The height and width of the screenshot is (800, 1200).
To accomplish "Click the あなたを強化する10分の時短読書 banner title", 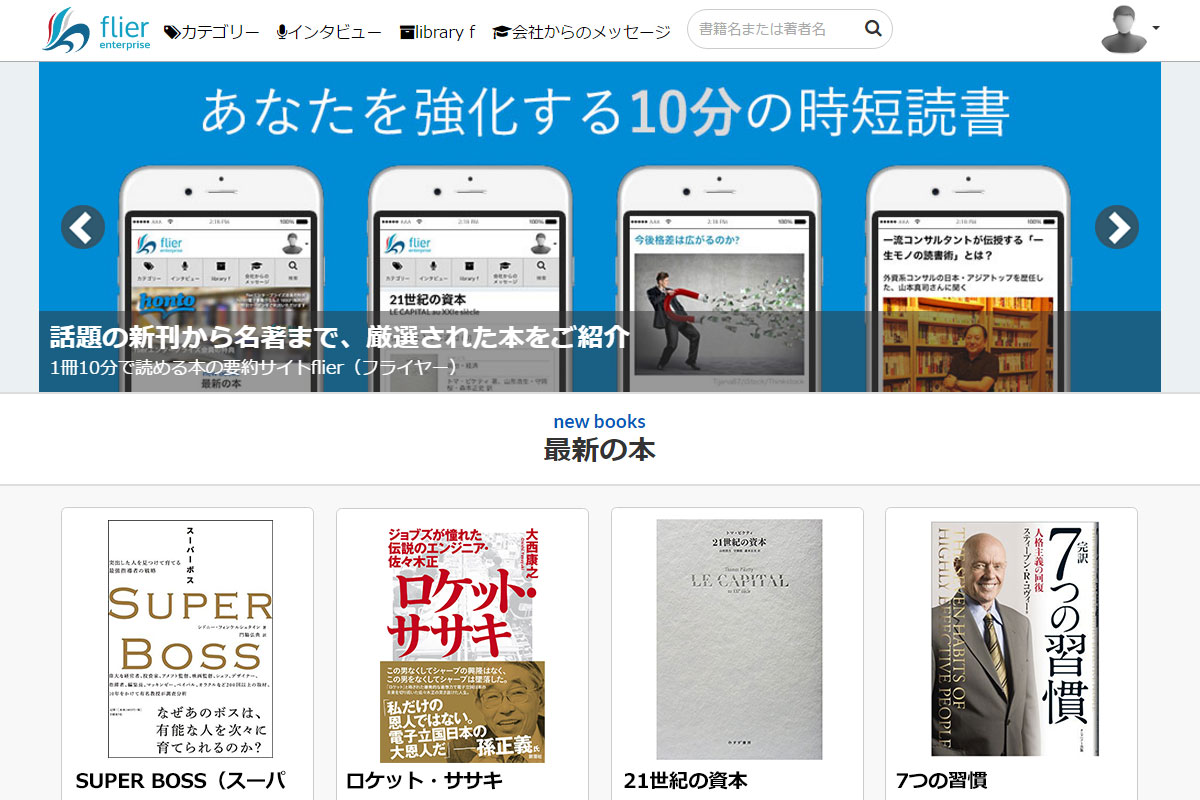I will 605,111.
